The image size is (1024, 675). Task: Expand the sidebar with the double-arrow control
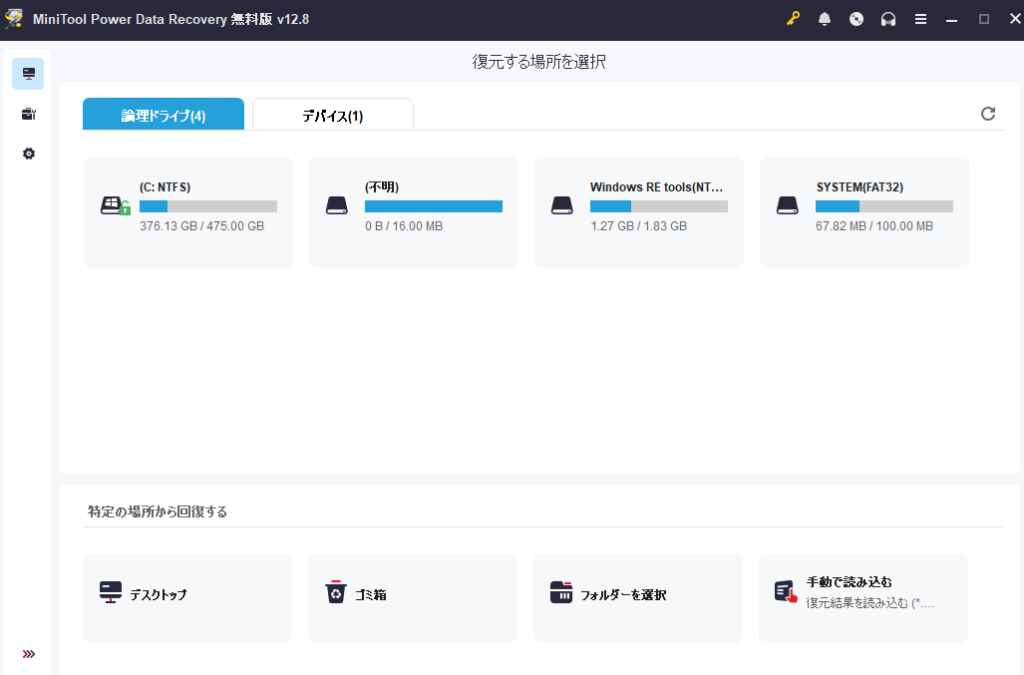[x=27, y=655]
